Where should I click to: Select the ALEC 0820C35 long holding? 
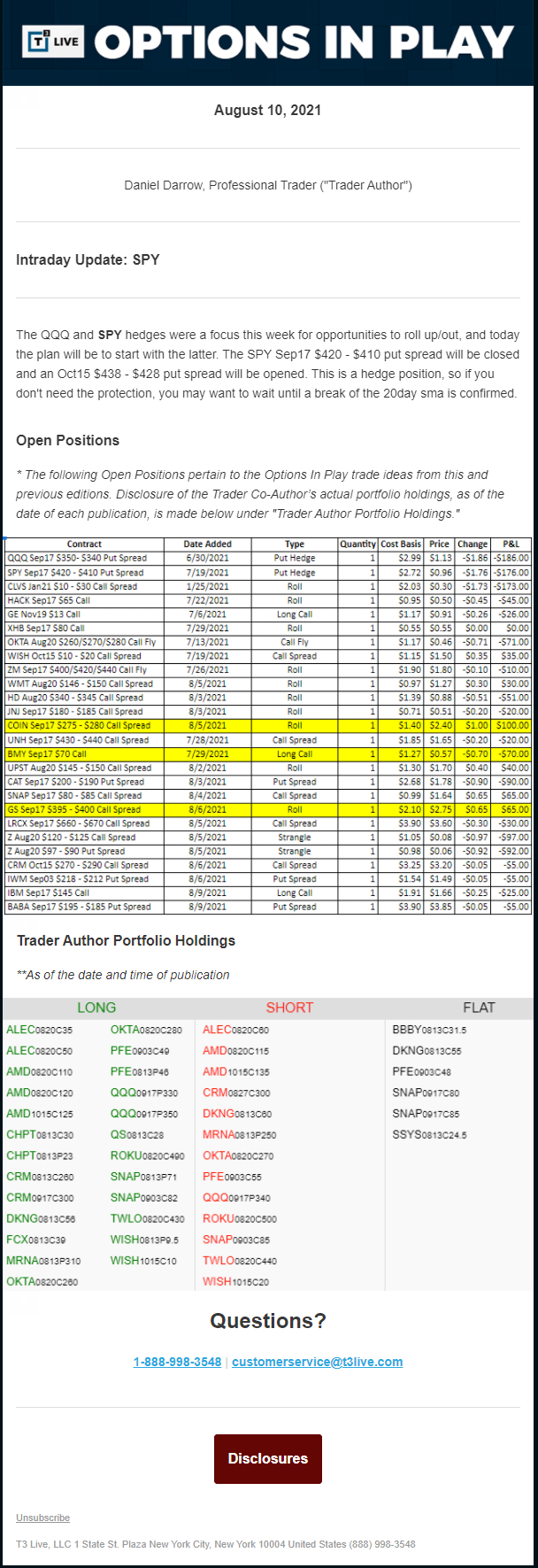click(40, 1031)
